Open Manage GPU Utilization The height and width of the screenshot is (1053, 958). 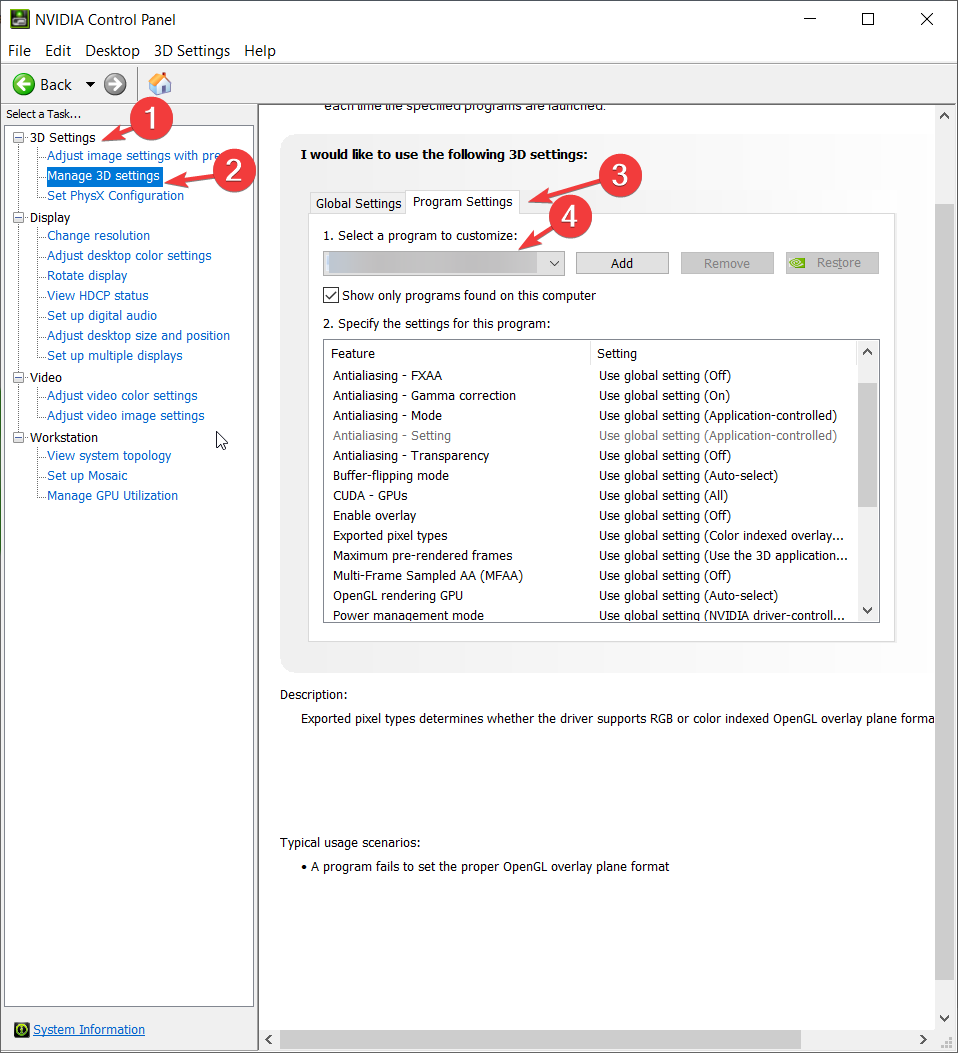(x=113, y=496)
